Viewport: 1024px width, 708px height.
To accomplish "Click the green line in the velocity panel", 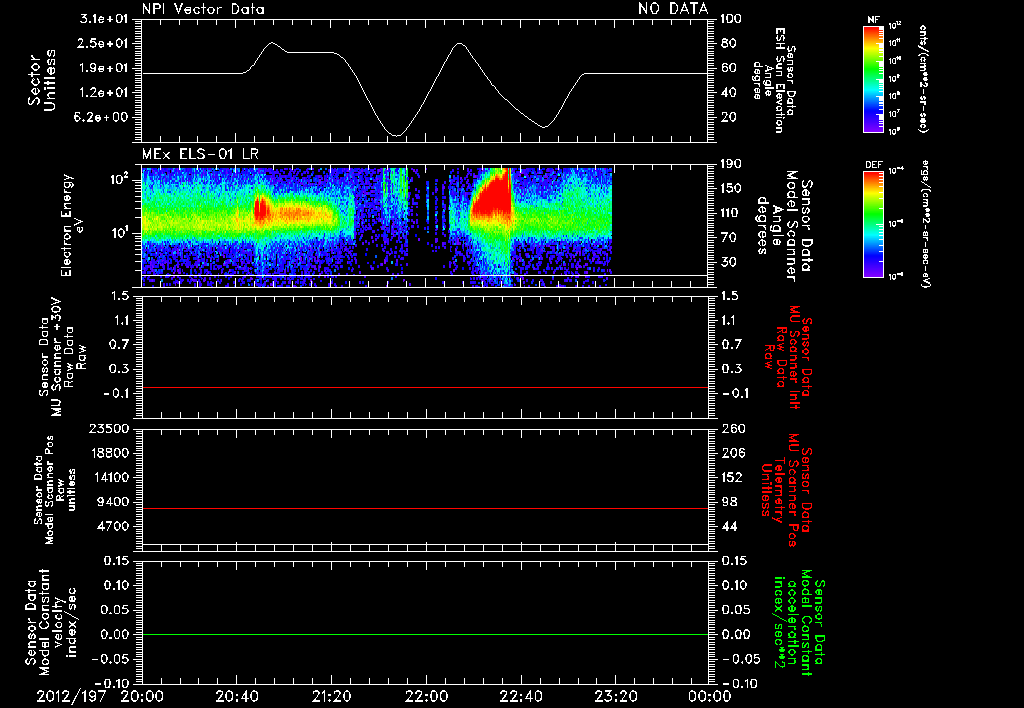I will 425,634.
